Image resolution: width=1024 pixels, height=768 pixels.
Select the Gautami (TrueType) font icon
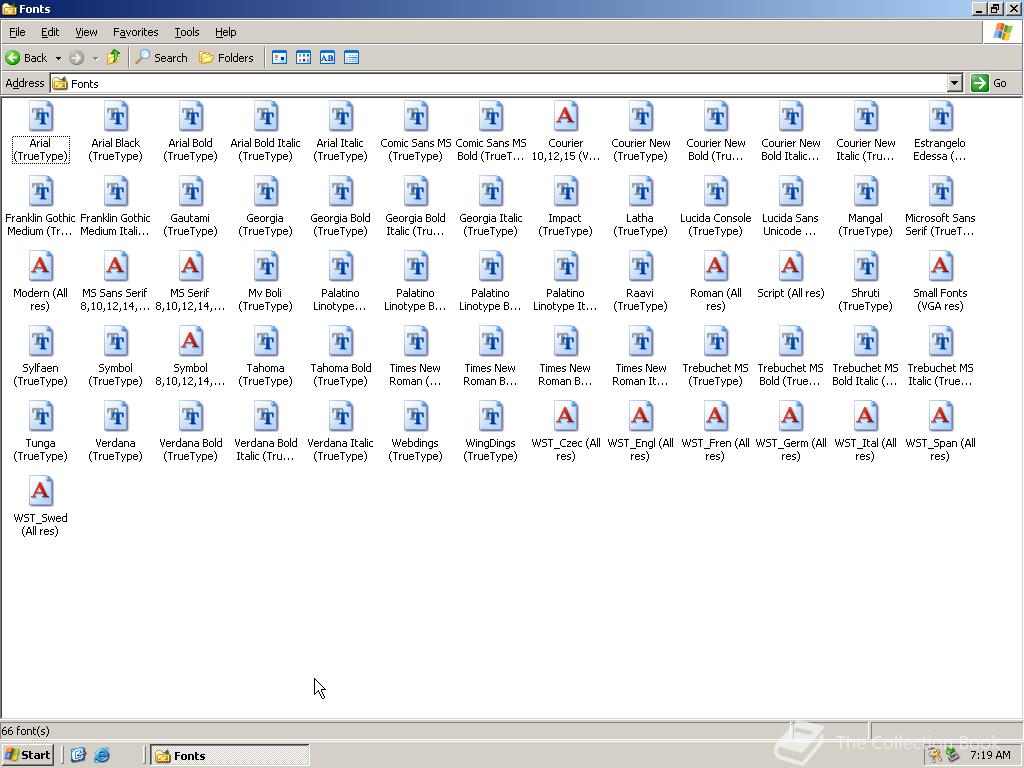[191, 192]
